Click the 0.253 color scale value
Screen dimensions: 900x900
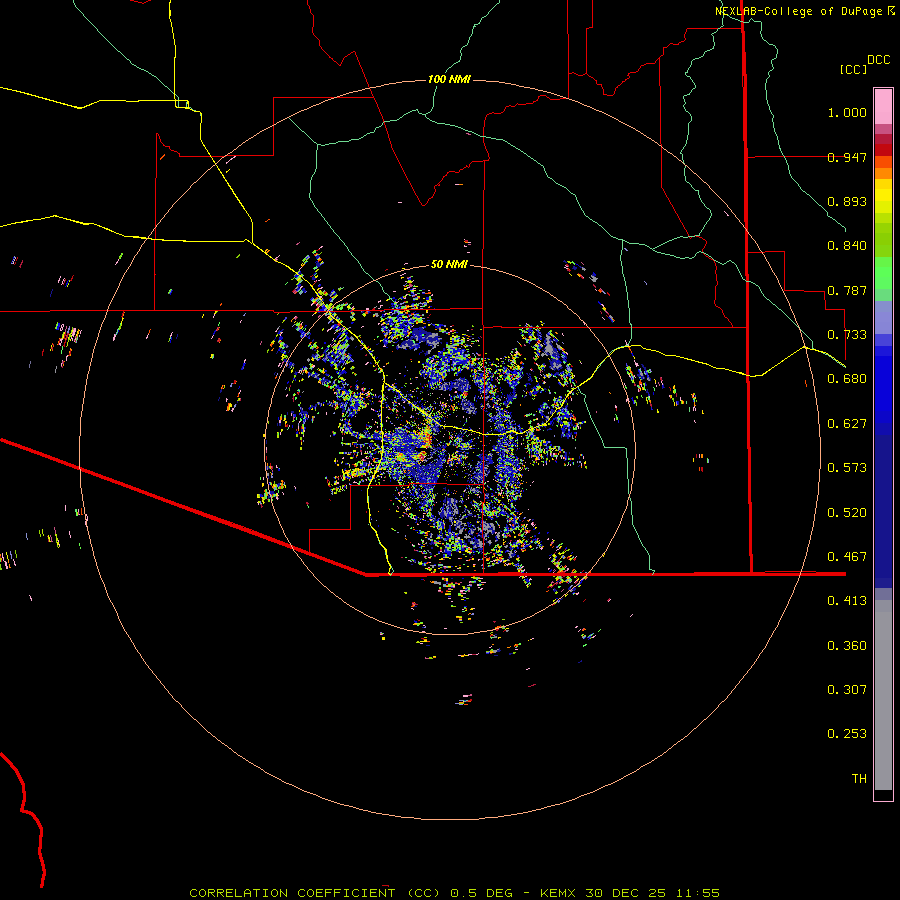click(847, 734)
